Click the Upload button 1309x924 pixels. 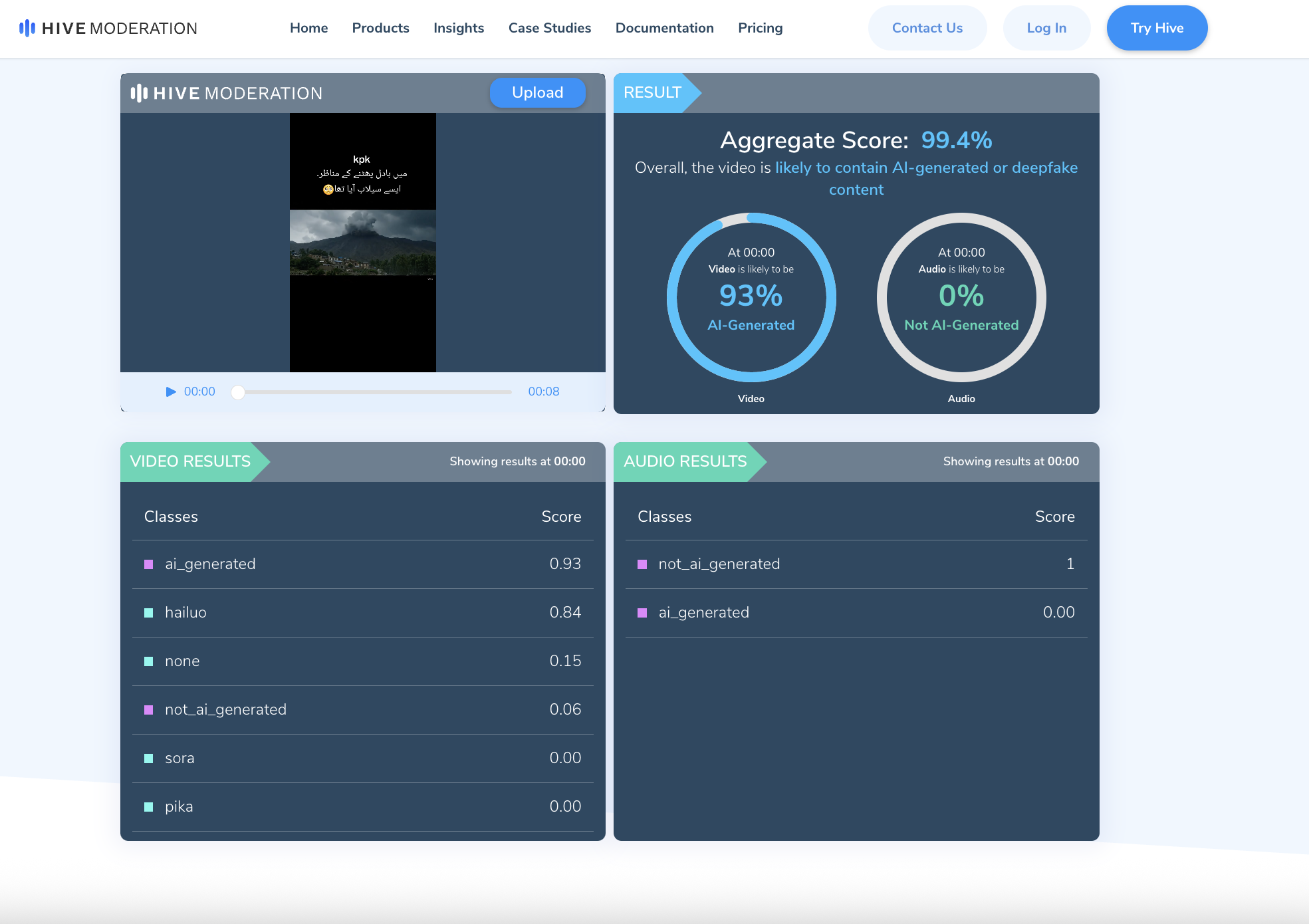[537, 92]
